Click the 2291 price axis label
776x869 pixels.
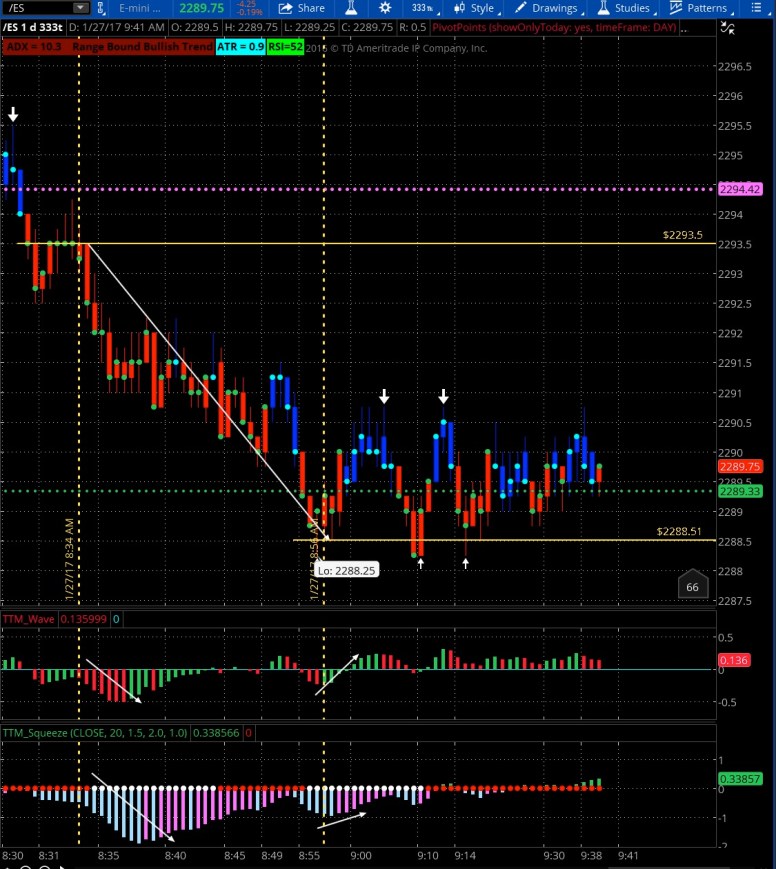[731, 393]
